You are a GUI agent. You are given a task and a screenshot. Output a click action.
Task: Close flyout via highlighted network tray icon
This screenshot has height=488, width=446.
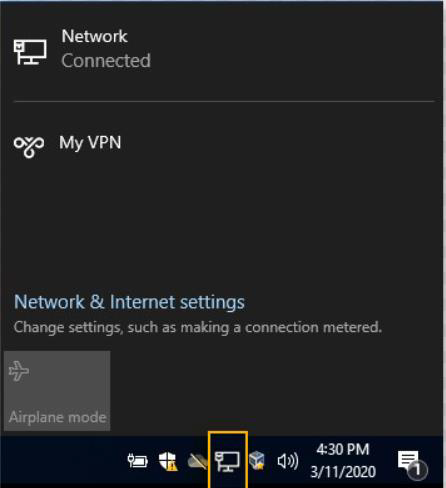pyautogui.click(x=228, y=460)
